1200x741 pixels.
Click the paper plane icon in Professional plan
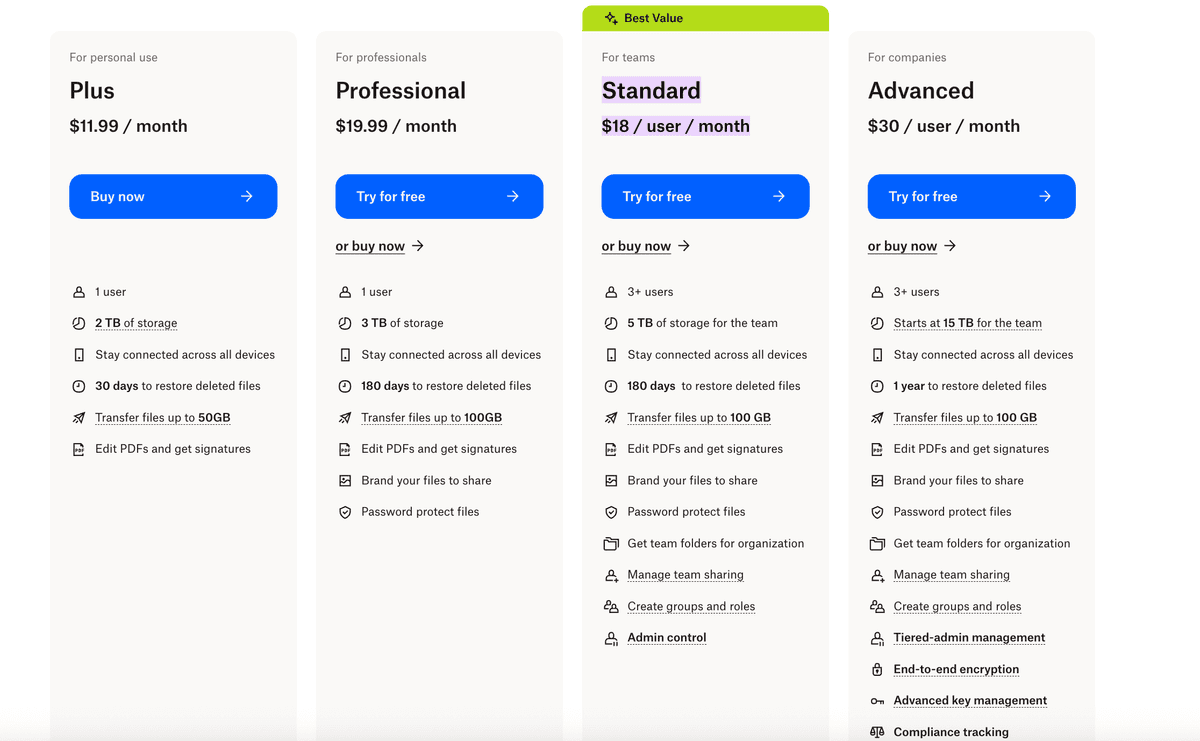(345, 418)
